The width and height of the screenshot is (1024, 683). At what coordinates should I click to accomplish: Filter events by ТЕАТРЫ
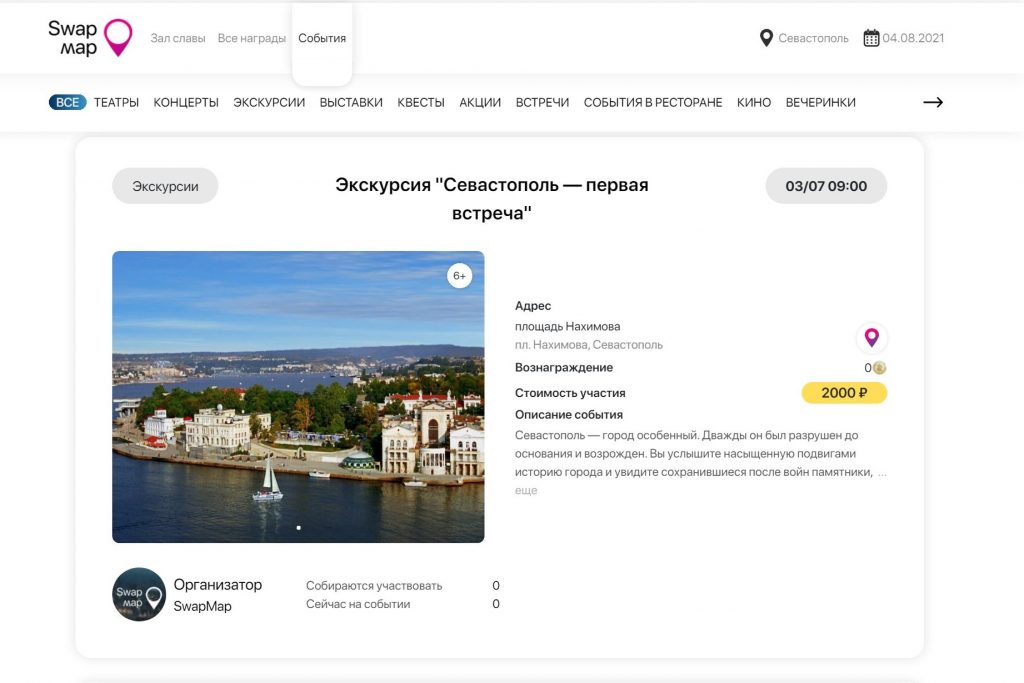(116, 103)
